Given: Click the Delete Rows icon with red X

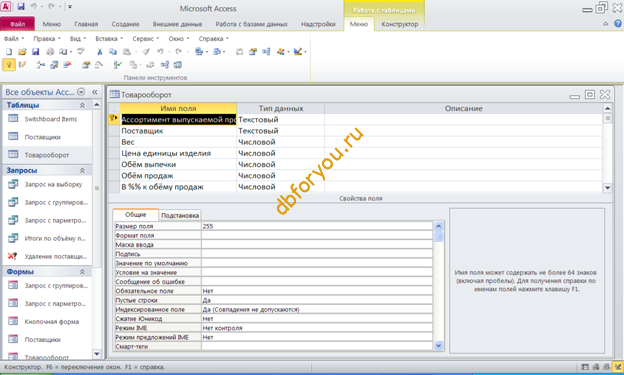Looking at the screenshot, I should pyautogui.click(x=67, y=65).
